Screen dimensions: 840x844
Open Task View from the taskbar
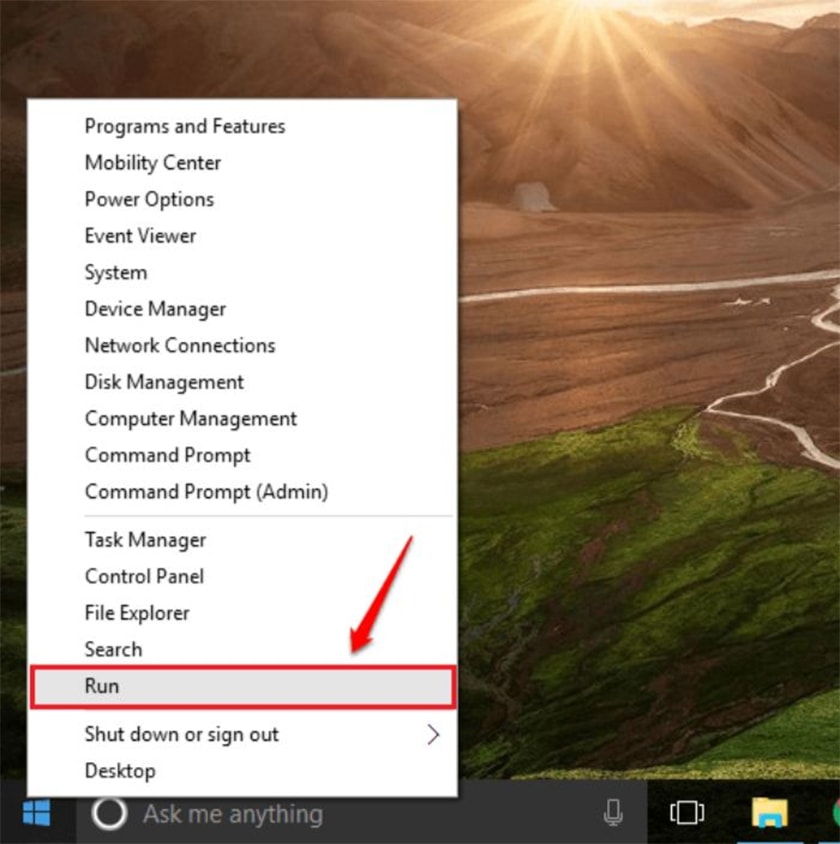[x=687, y=813]
